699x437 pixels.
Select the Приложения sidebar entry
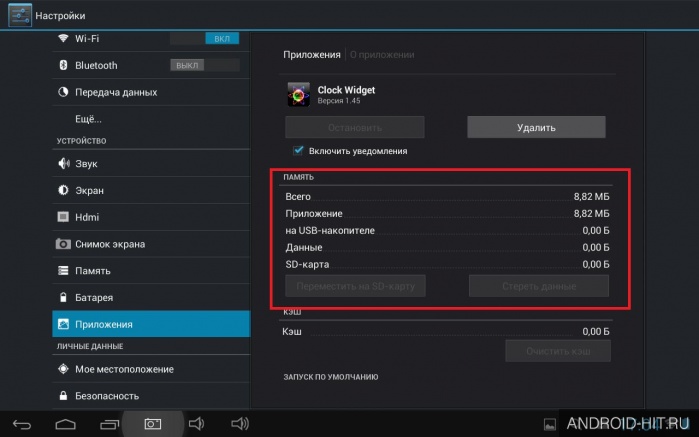pyautogui.click(x=151, y=324)
